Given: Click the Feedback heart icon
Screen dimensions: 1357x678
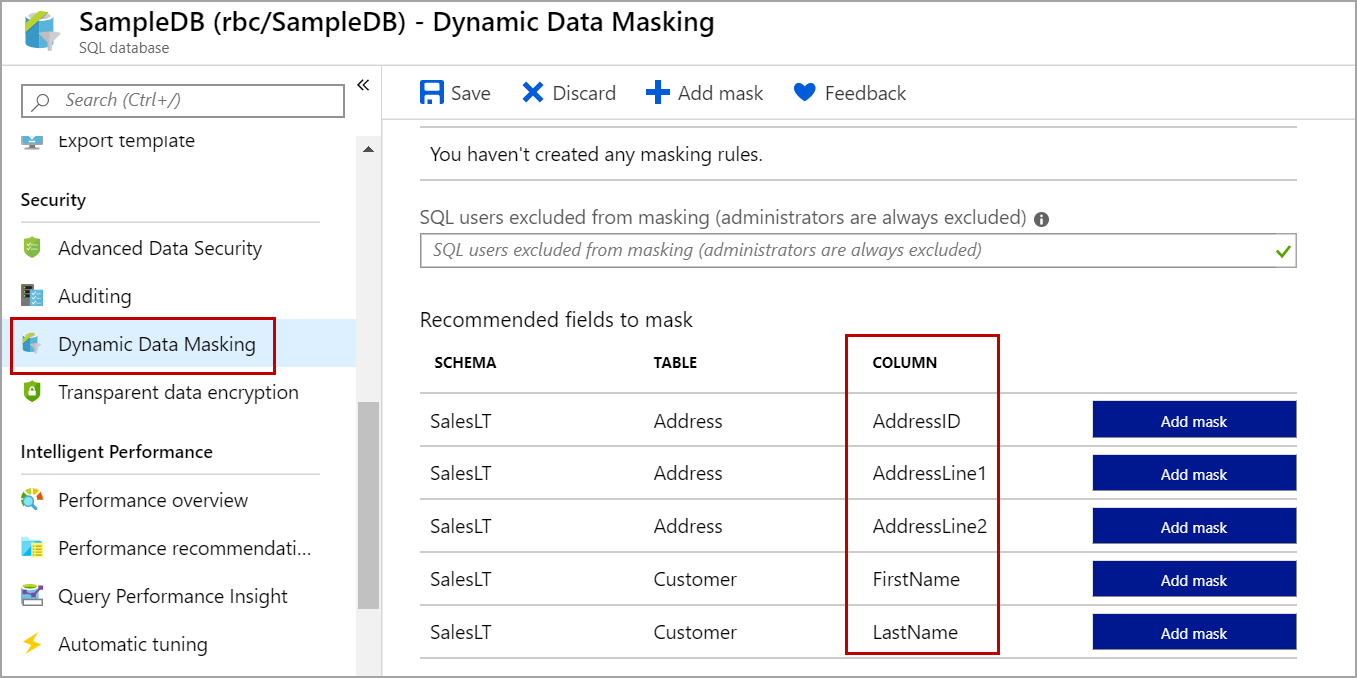Looking at the screenshot, I should click(804, 93).
